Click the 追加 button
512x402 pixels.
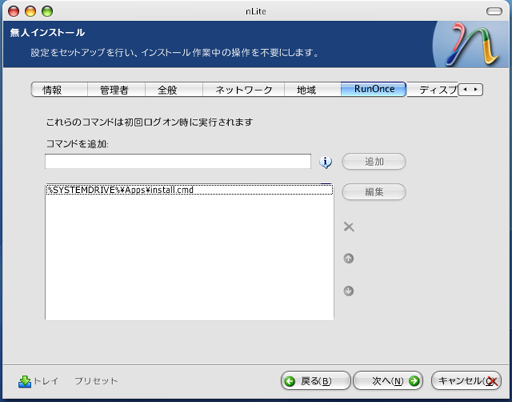(x=374, y=162)
